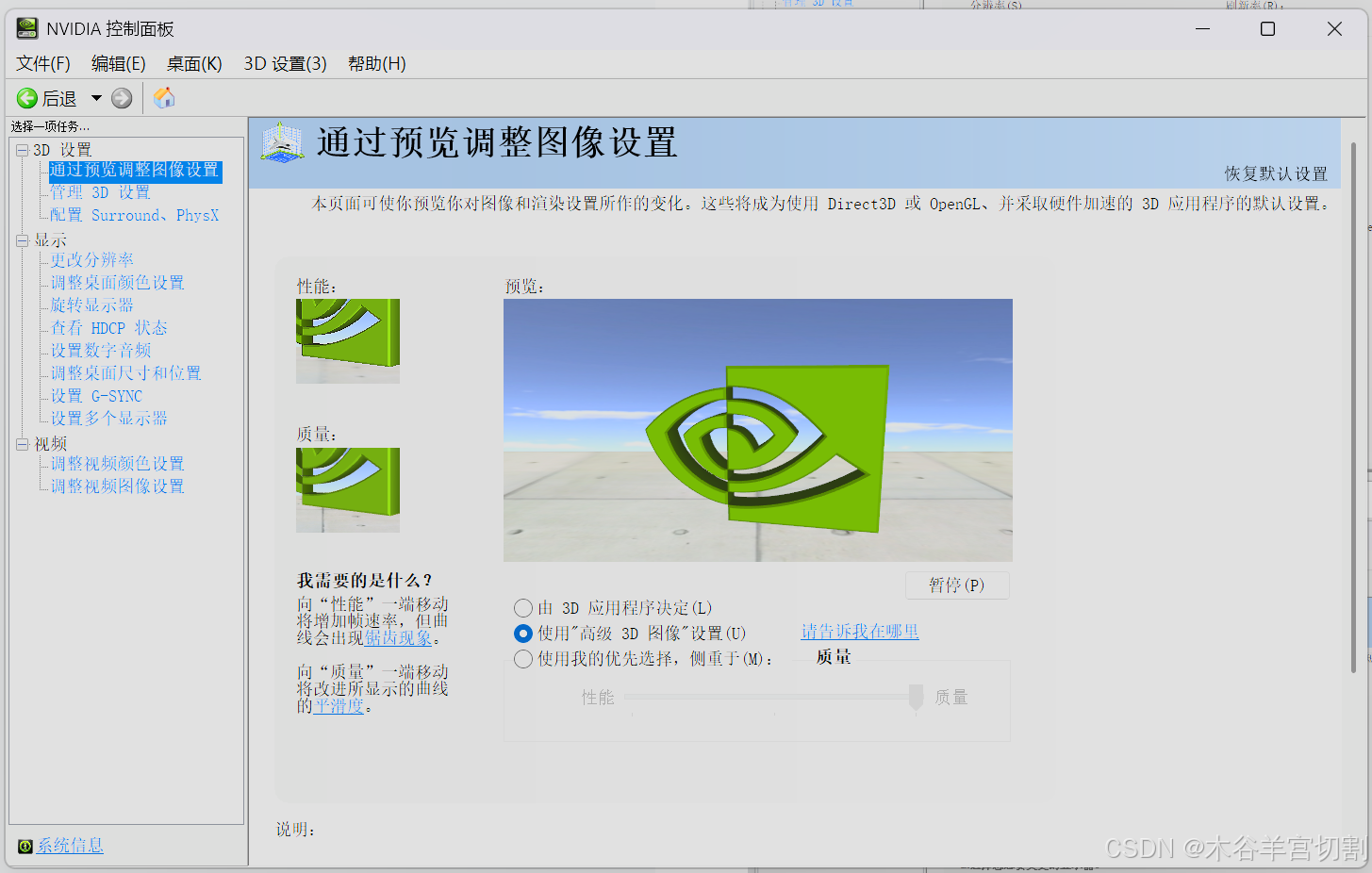Open 查看 HDCP 状态
Viewport: 1372px width, 873px height.
tap(108, 328)
